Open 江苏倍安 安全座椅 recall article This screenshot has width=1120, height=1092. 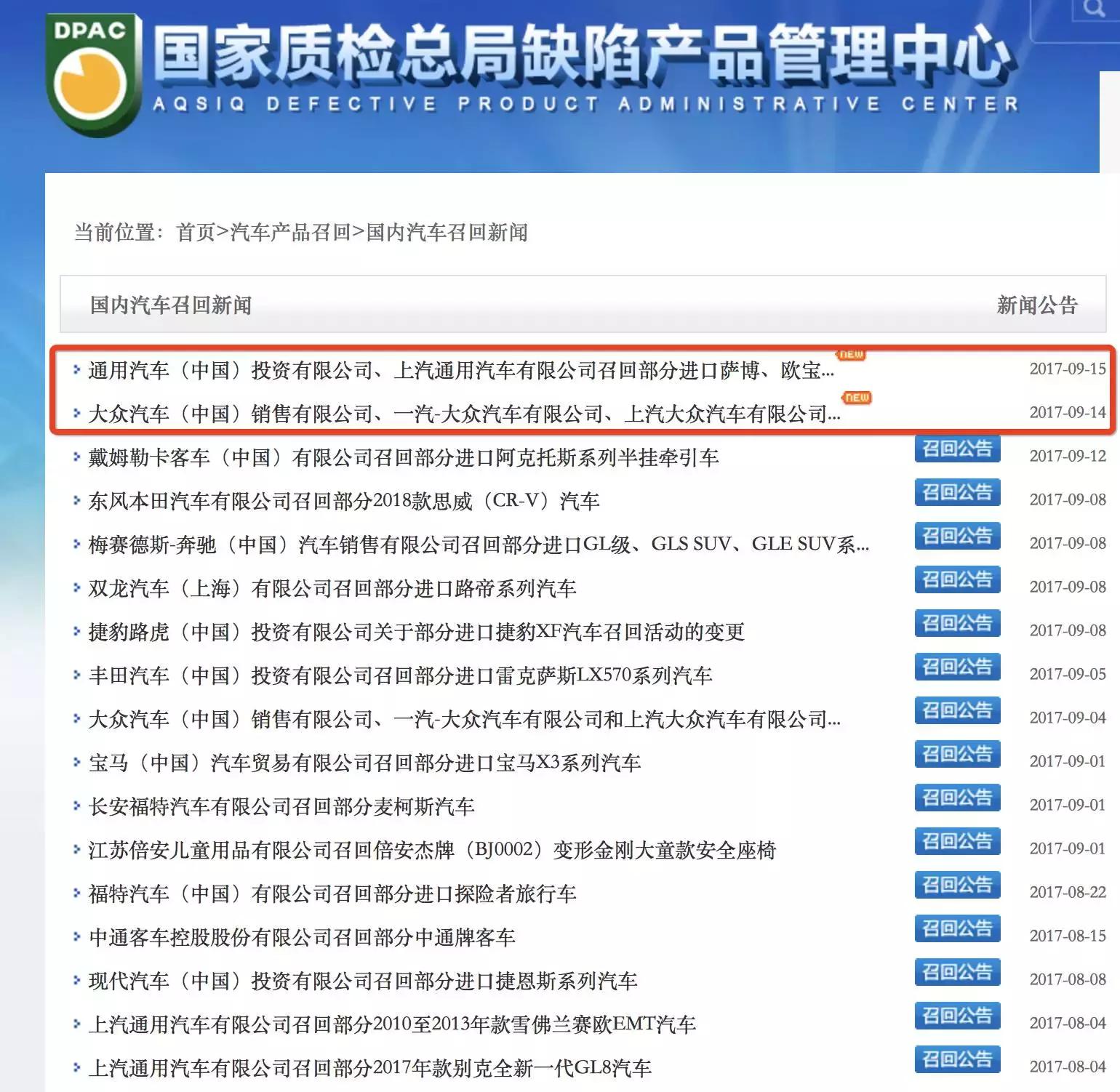(433, 851)
